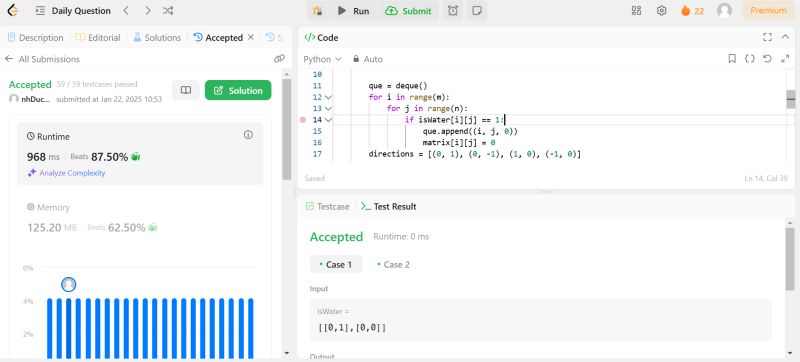Open settings gear icon
This screenshot has width=800, height=362.
pos(661,11)
